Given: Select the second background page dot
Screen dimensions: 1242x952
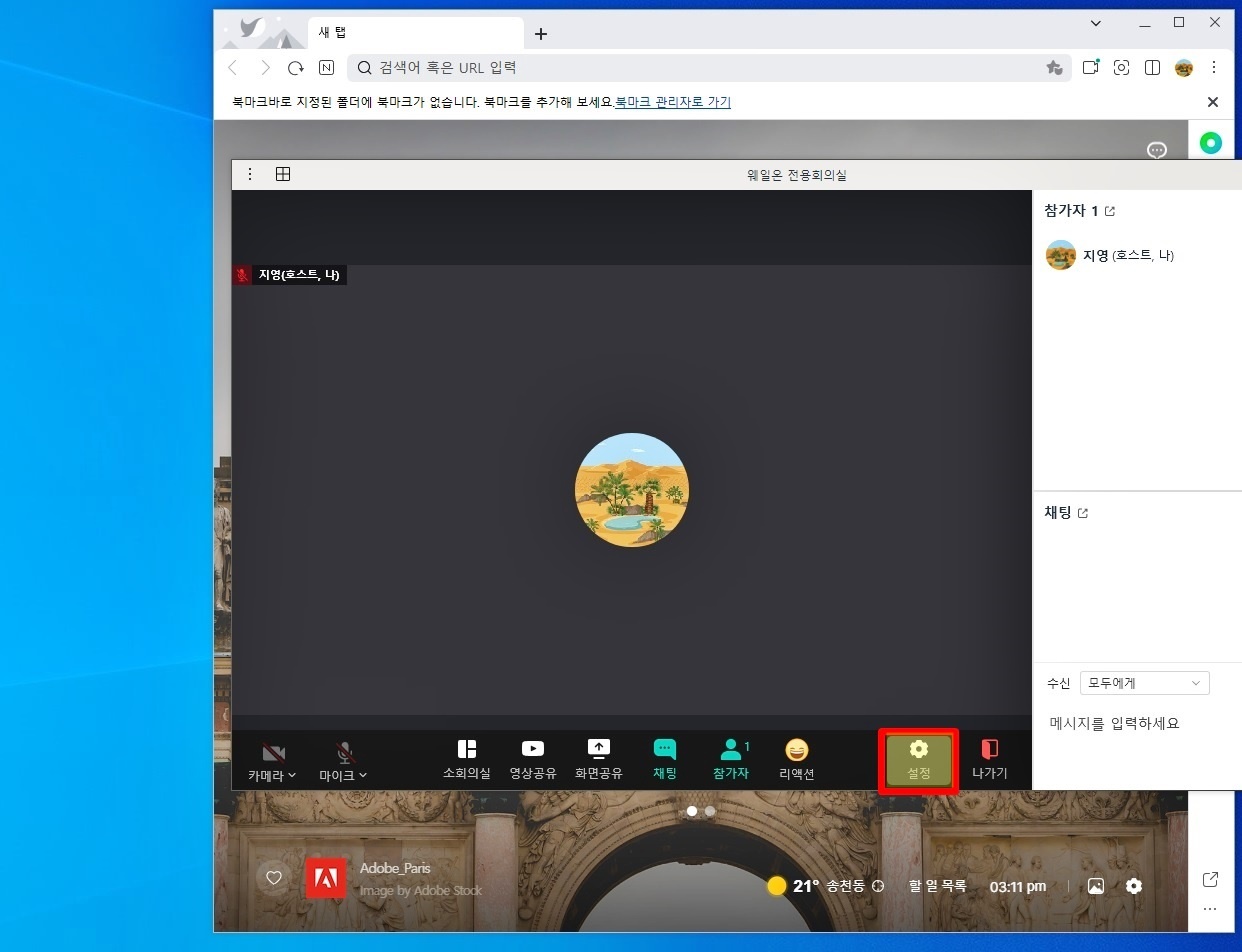Looking at the screenshot, I should pos(710,811).
